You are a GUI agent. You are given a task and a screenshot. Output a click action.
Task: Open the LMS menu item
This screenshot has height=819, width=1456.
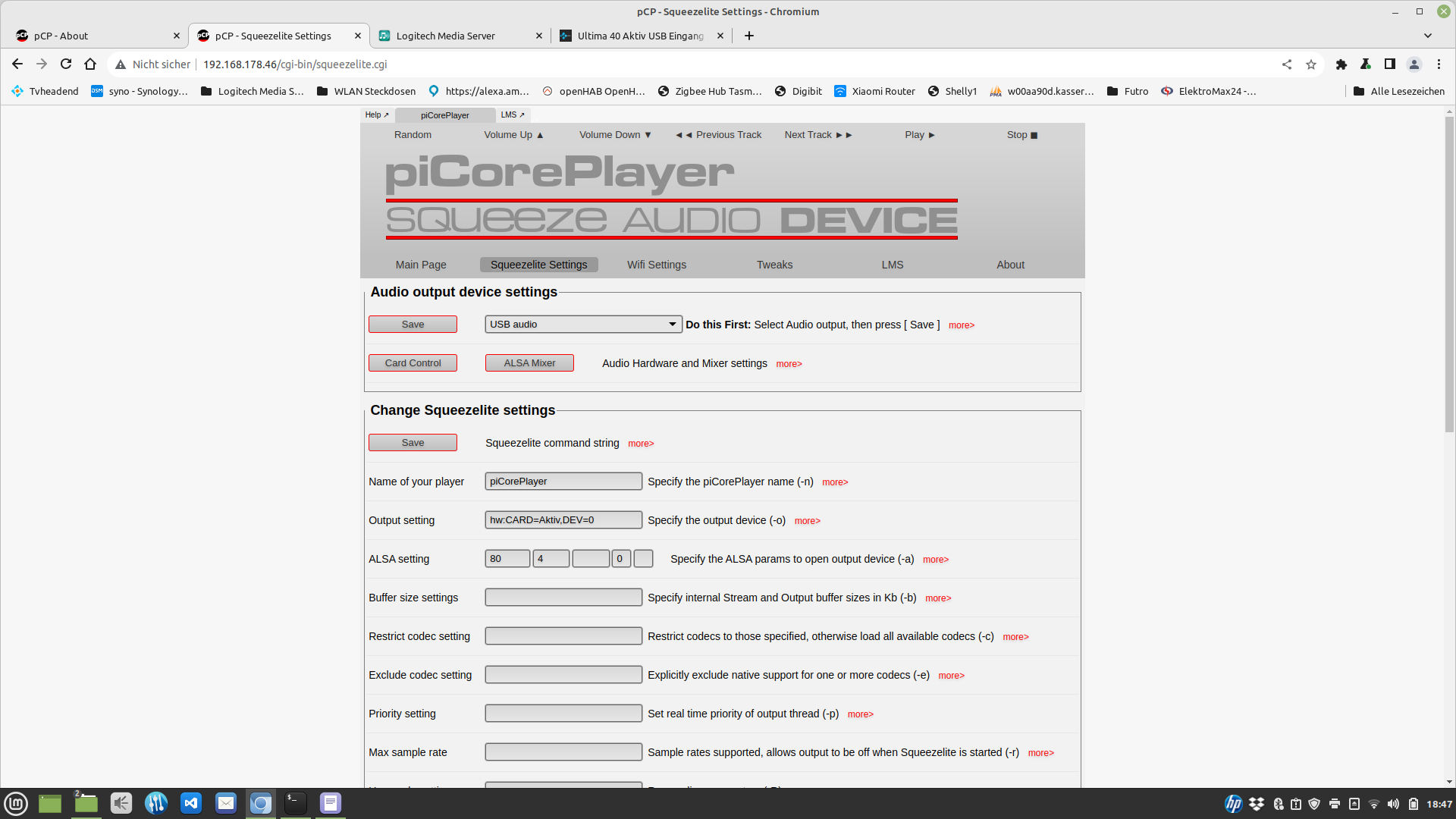coord(893,265)
